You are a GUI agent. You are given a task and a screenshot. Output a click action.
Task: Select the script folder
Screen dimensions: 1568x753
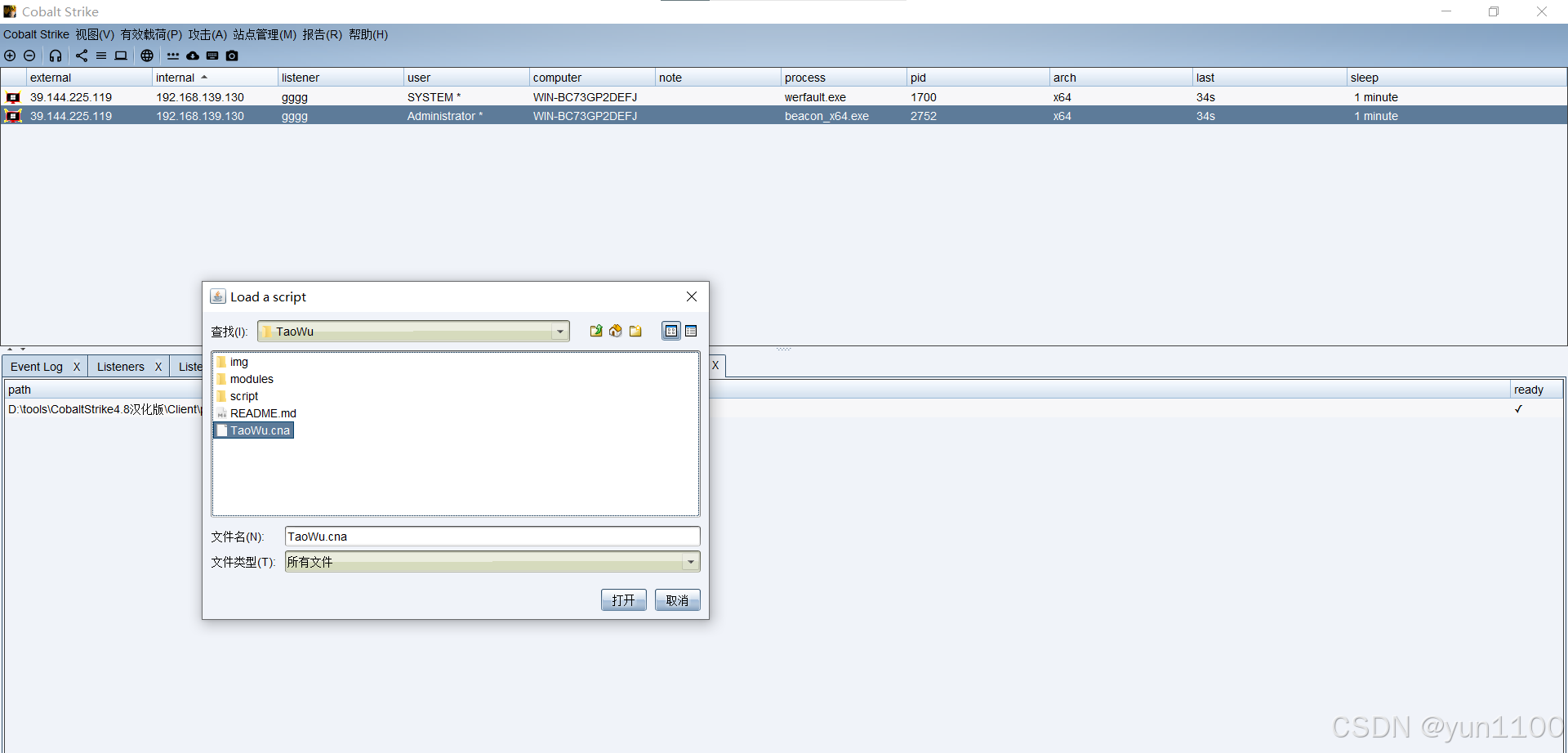click(x=238, y=396)
